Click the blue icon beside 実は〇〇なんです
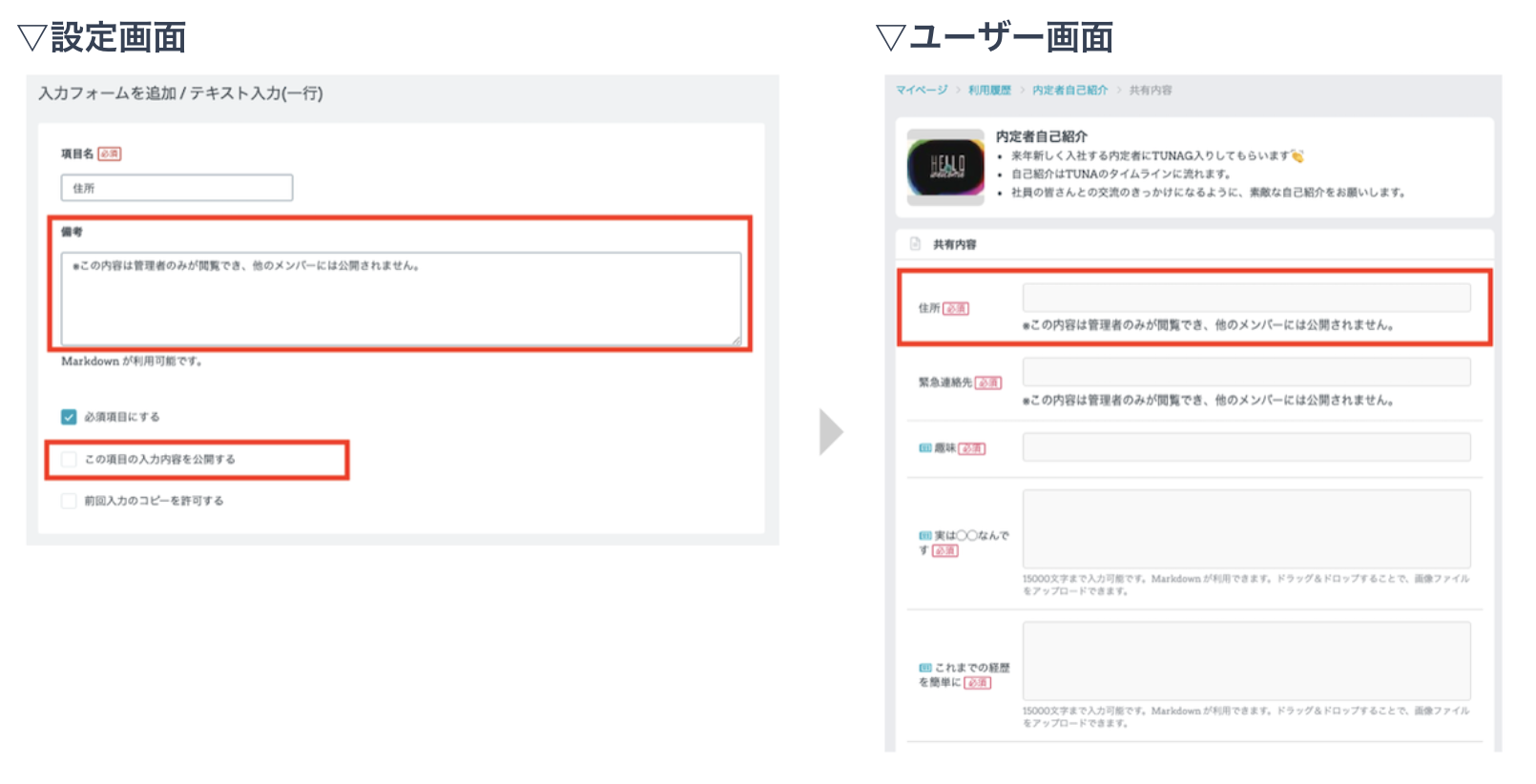This screenshot has width=1536, height=784. 924,536
